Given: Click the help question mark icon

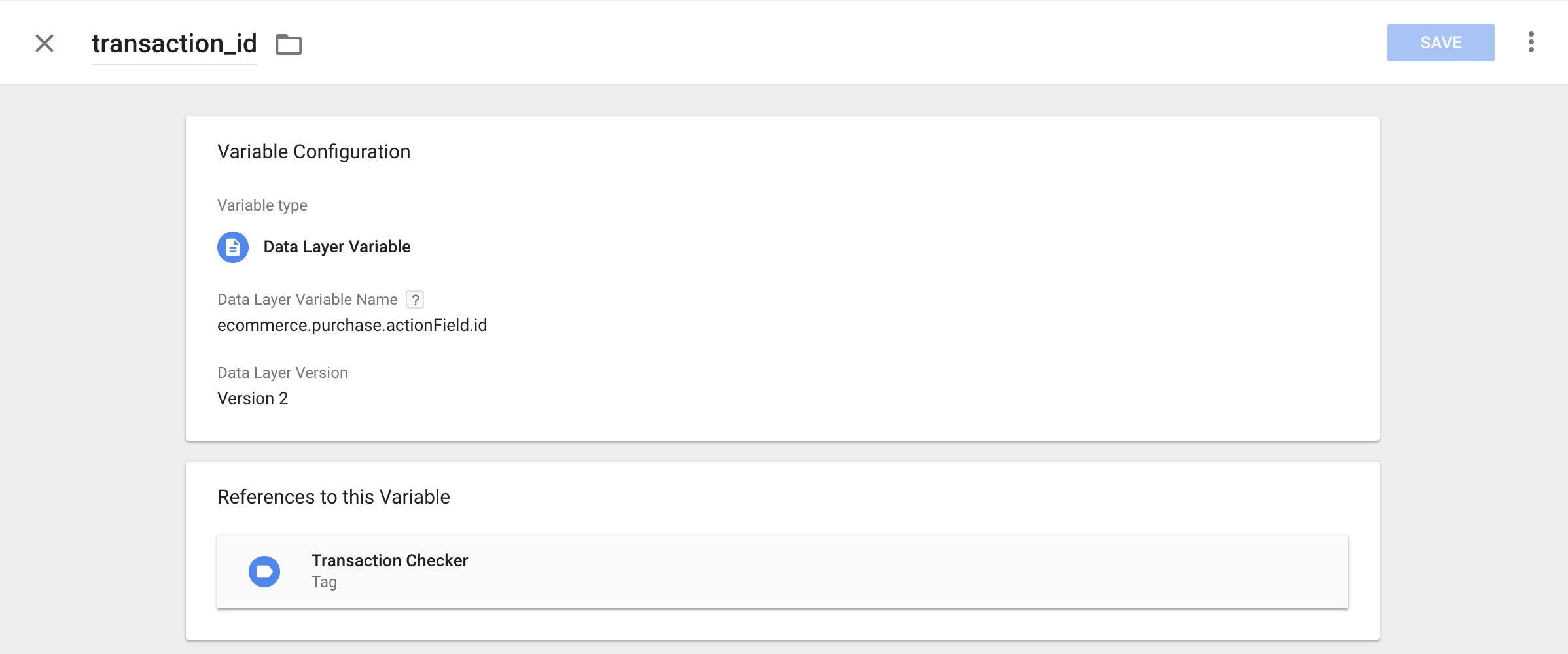Looking at the screenshot, I should pos(415,300).
